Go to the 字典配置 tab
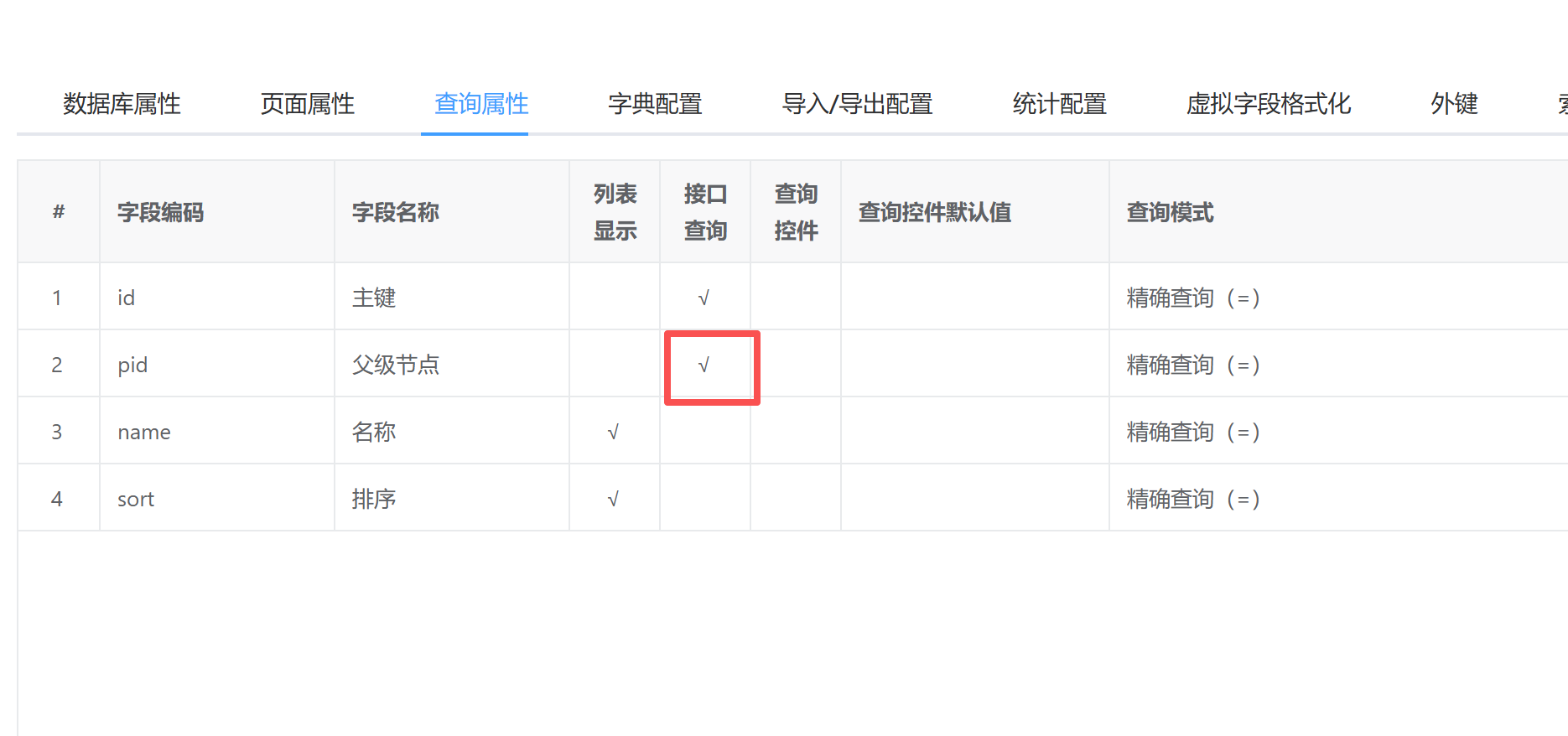 [655, 104]
